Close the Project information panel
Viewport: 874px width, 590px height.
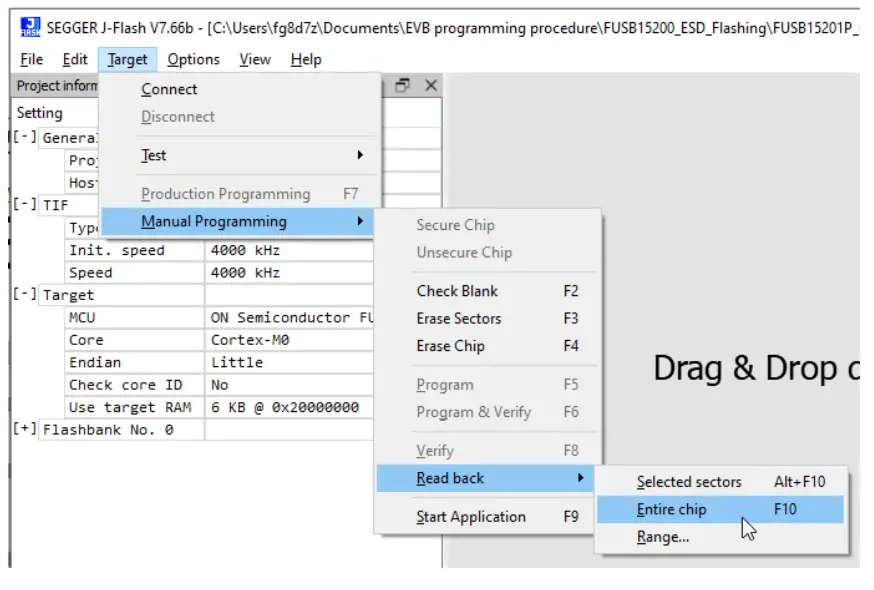431,85
